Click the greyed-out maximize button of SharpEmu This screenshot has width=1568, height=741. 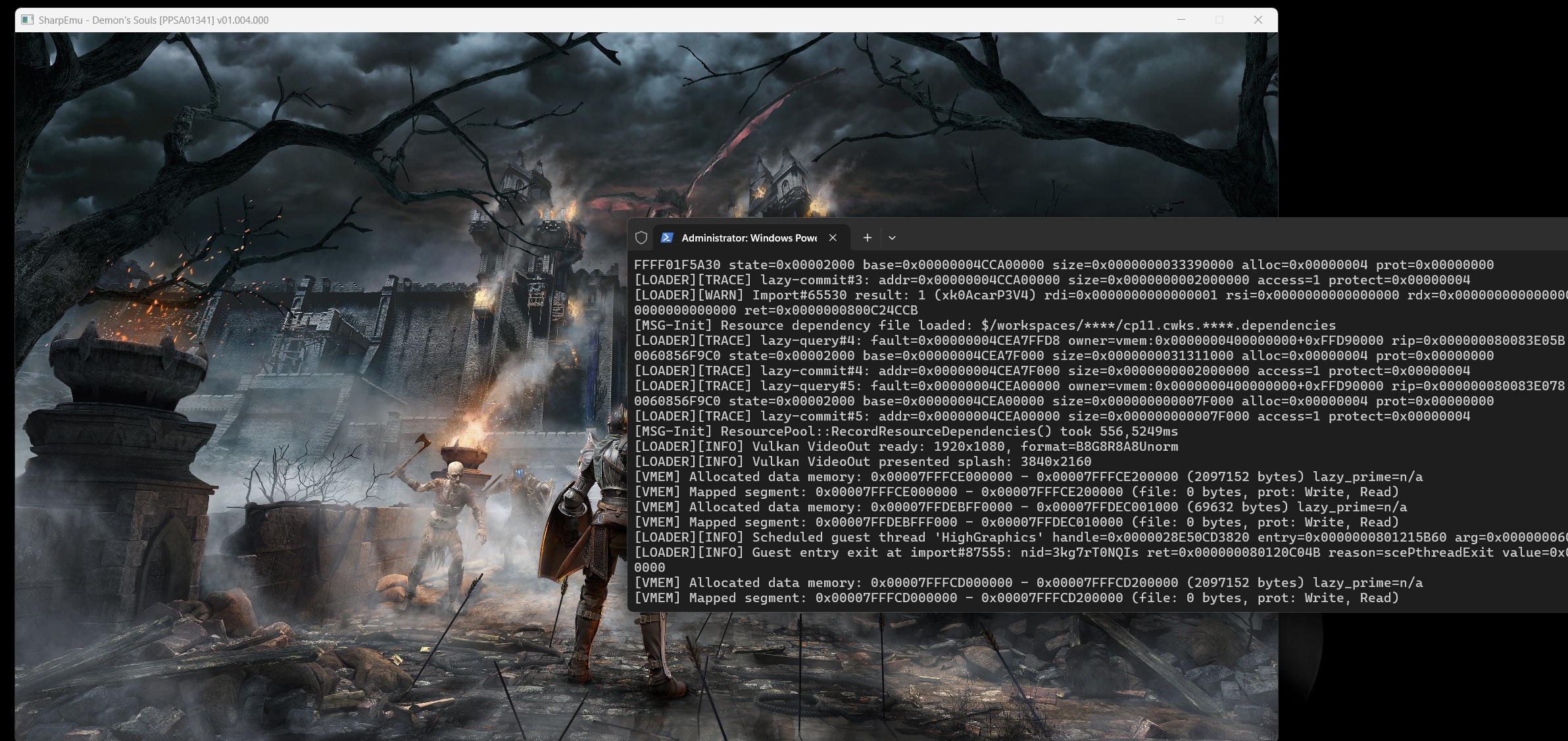(x=1219, y=20)
